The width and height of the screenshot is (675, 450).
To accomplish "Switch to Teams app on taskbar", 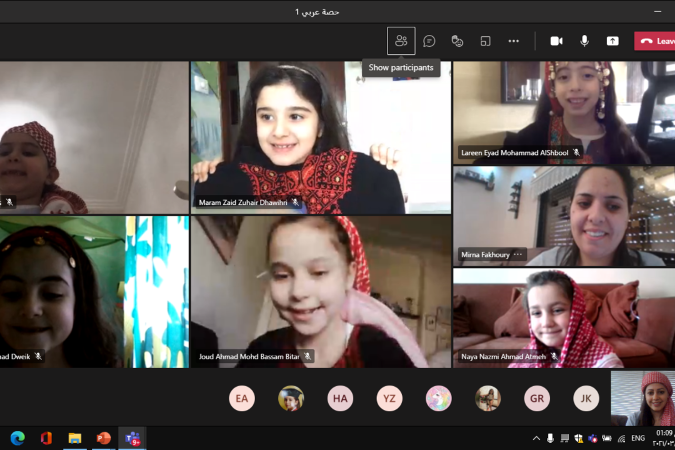I will point(132,438).
